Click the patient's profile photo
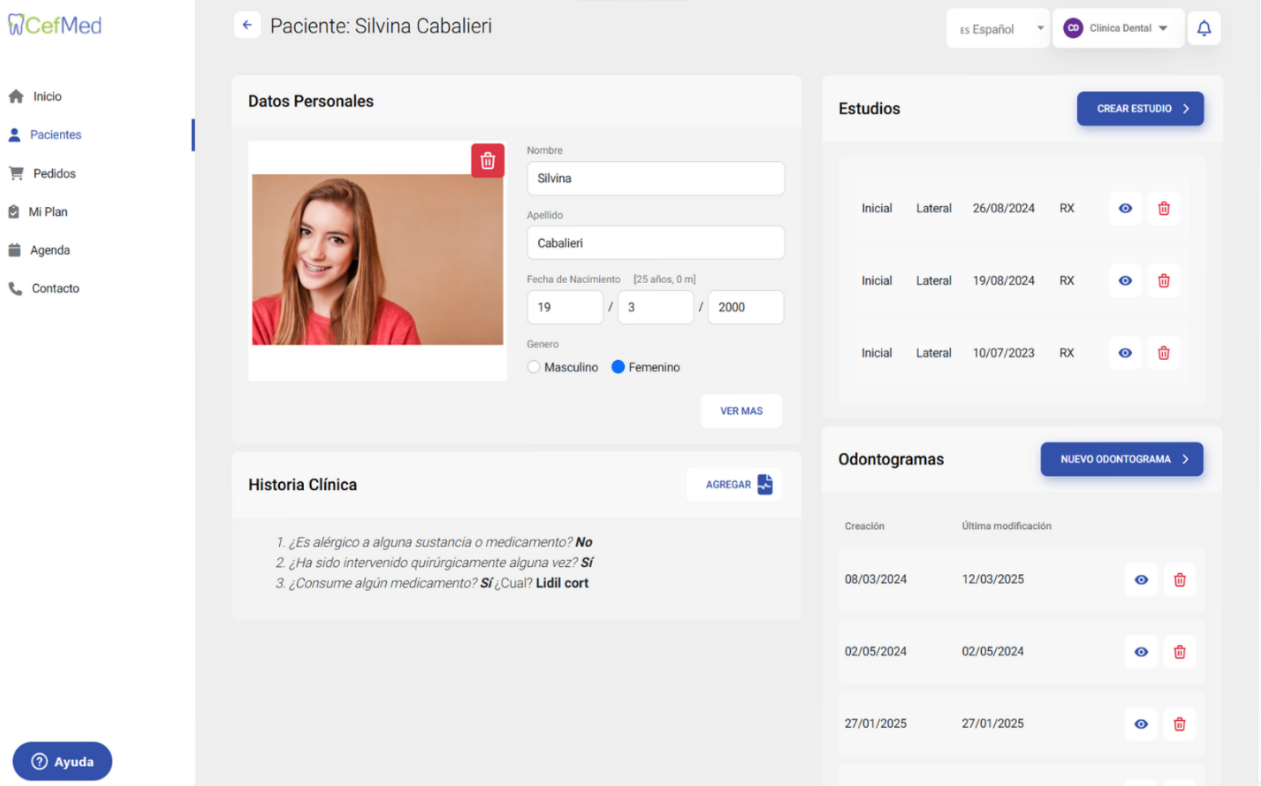 (378, 260)
